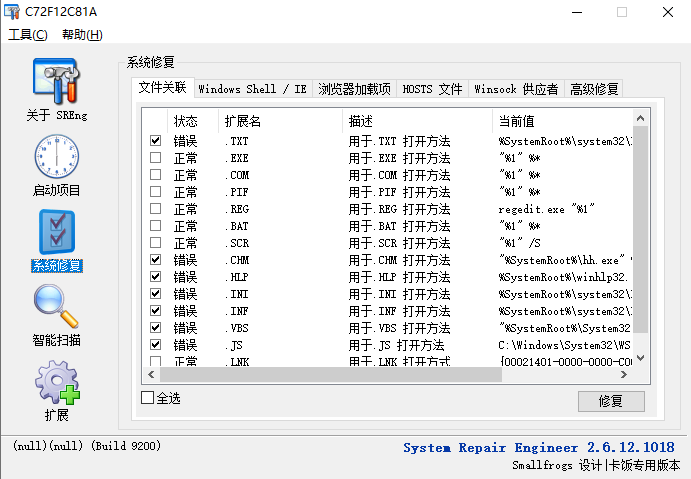Switch to the HOSTS 文件 tab
The width and height of the screenshot is (691, 479).
(x=432, y=89)
